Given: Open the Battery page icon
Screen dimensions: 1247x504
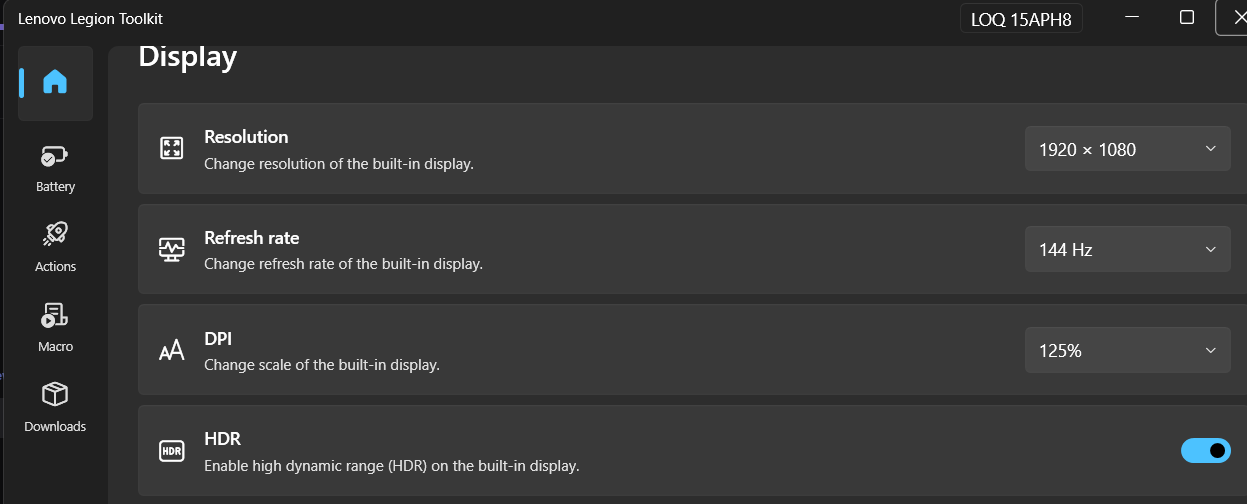Looking at the screenshot, I should pos(55,157).
